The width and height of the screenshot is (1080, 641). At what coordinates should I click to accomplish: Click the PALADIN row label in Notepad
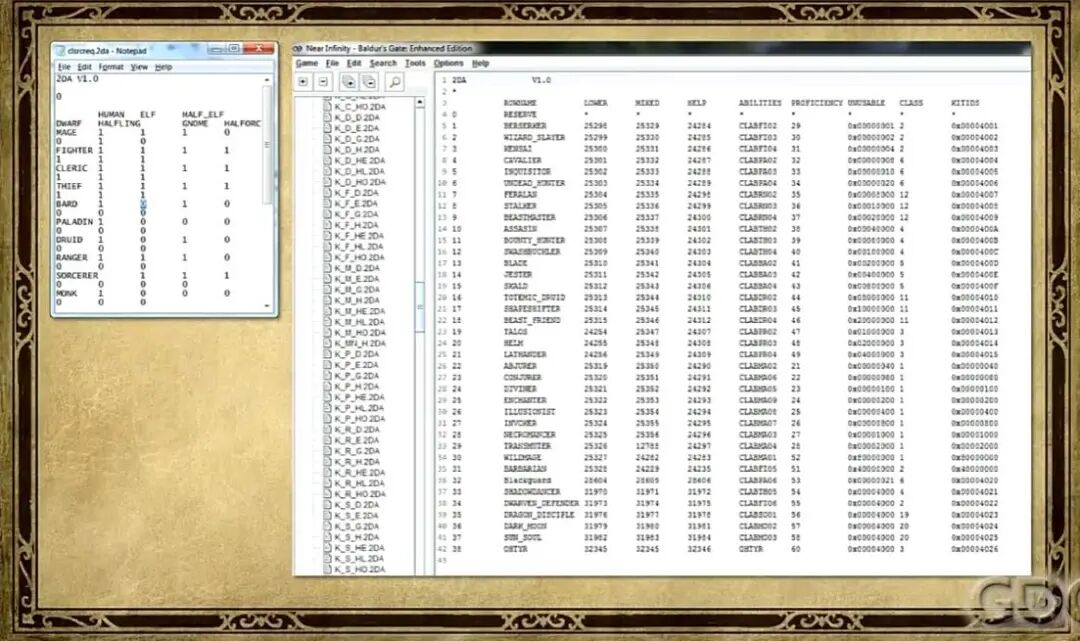[x=74, y=222]
